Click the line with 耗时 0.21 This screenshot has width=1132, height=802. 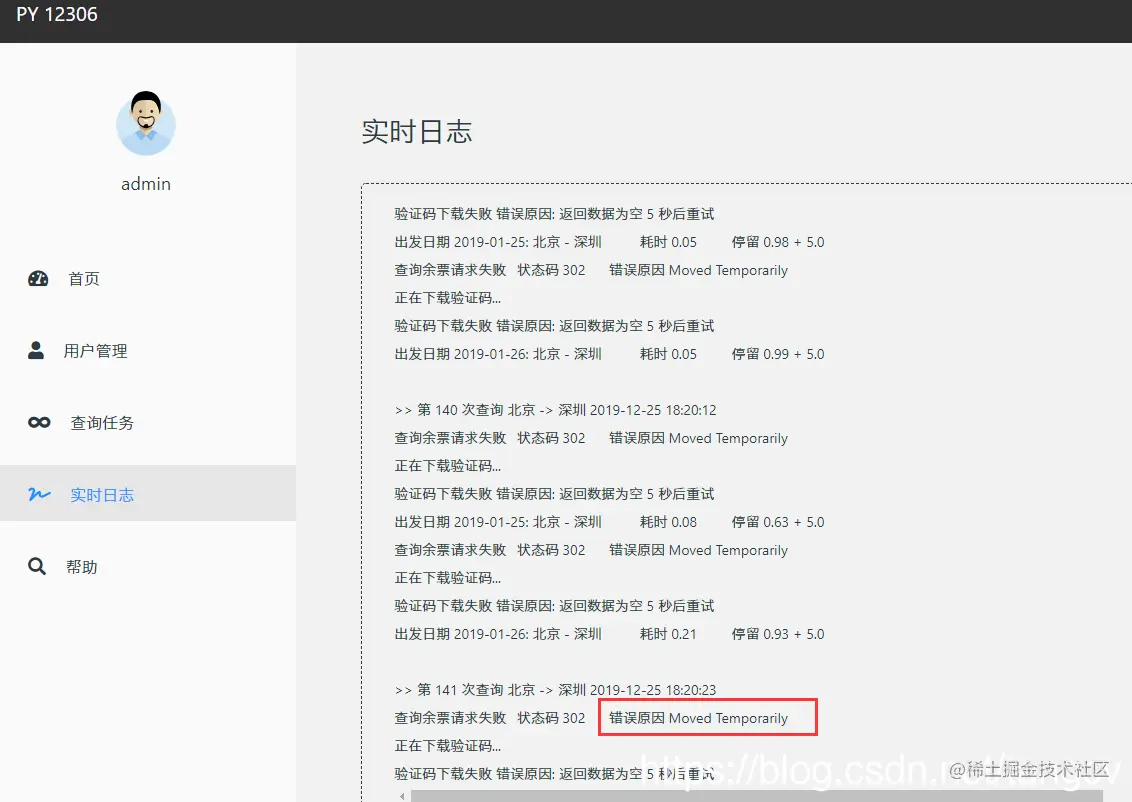[609, 634]
